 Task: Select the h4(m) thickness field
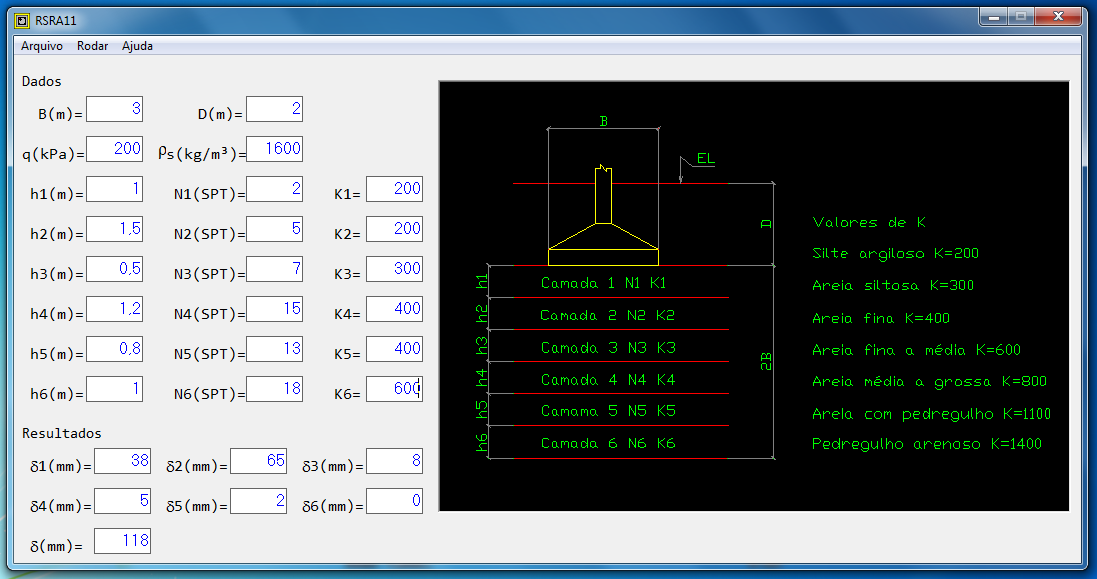pyautogui.click(x=115, y=309)
